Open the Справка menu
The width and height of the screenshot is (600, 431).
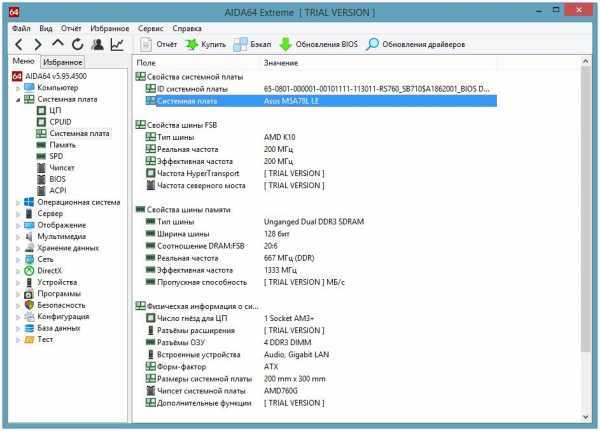point(187,28)
